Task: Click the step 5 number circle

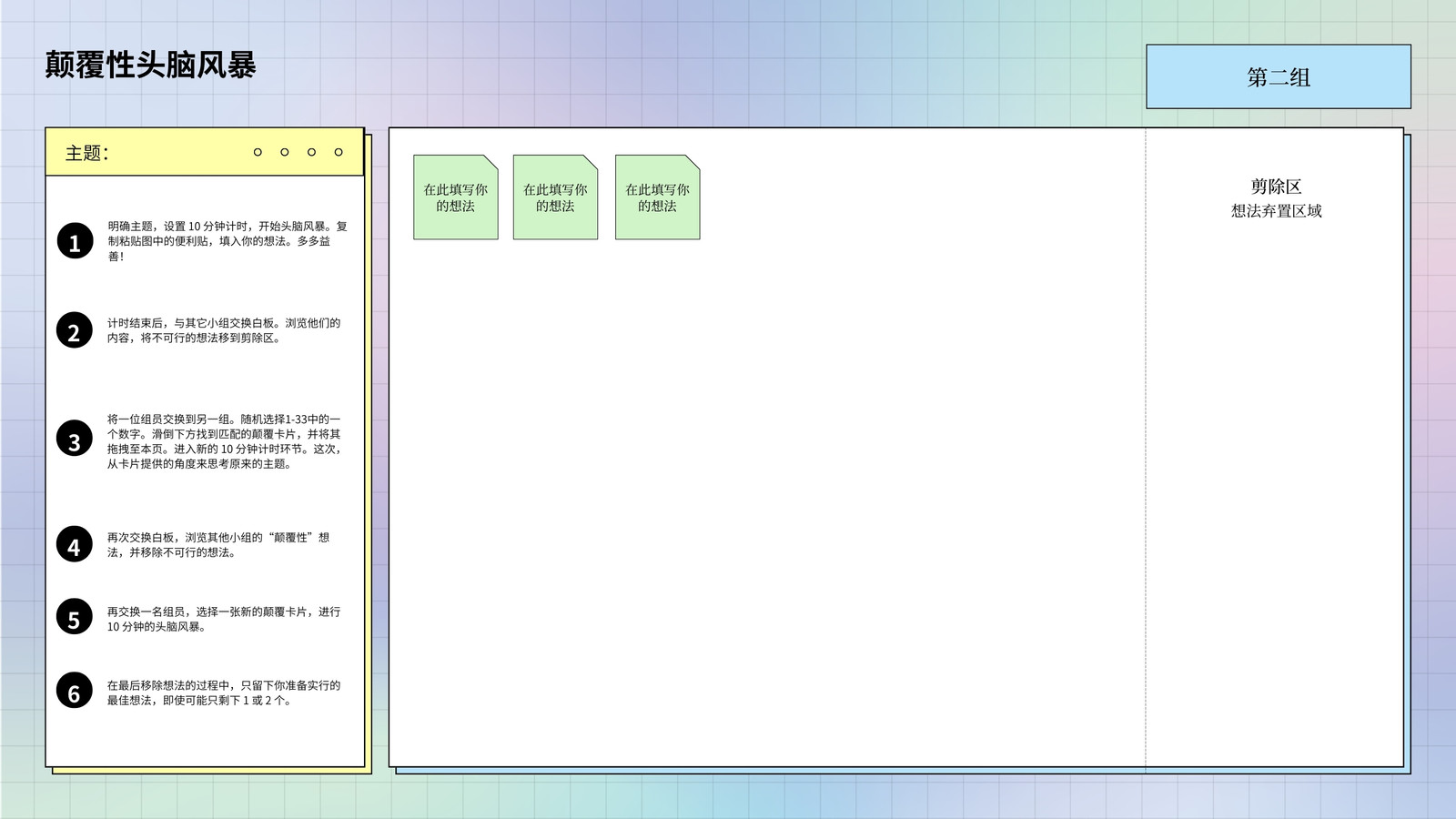Action: coord(75,617)
